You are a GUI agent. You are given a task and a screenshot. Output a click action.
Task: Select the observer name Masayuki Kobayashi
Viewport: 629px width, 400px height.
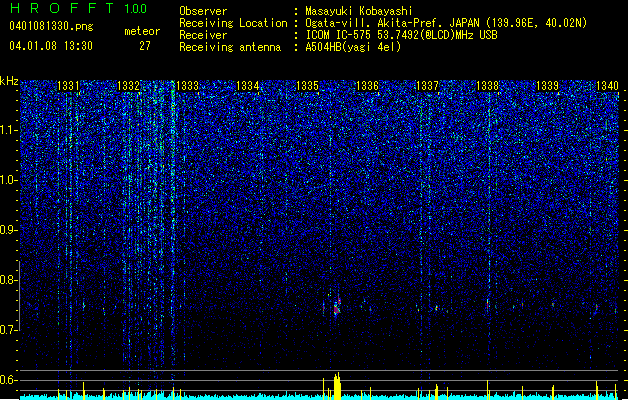359,11
